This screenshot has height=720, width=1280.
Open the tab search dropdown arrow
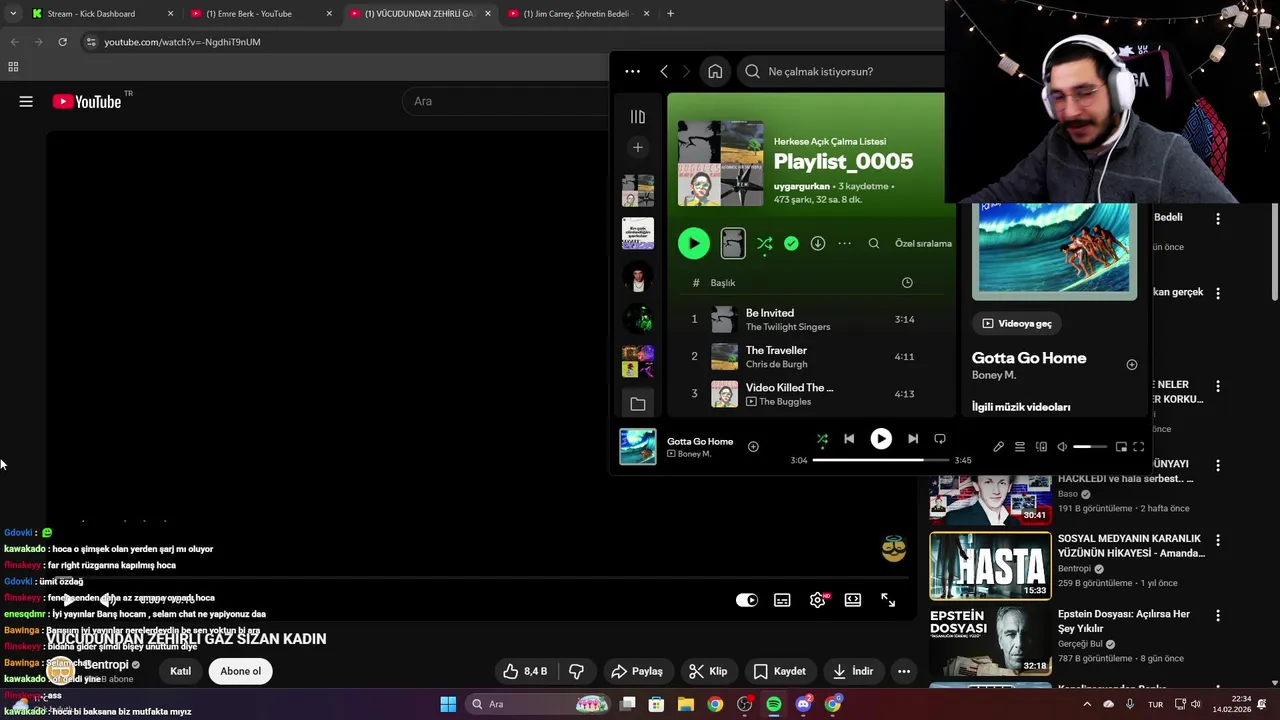pyautogui.click(x=13, y=14)
